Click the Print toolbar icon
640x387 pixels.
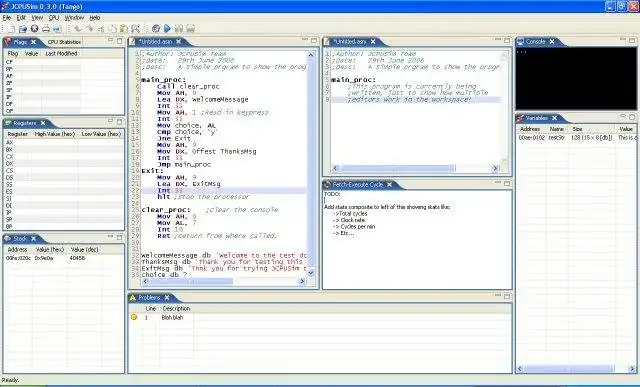pos(46,29)
